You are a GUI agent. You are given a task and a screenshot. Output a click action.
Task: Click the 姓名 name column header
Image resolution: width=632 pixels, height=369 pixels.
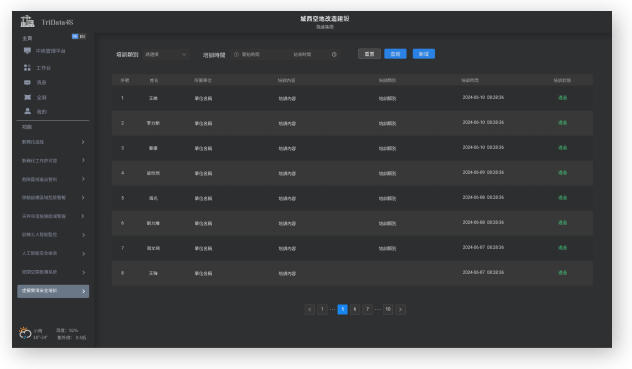(x=154, y=80)
